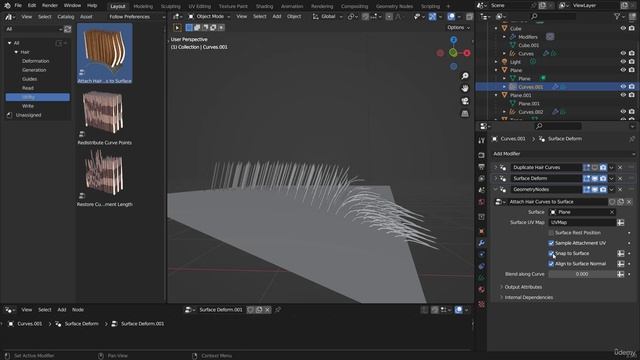Disable render camera for Plane.001
Image resolution: width=640 pixels, height=360 pixels.
(x=631, y=95)
